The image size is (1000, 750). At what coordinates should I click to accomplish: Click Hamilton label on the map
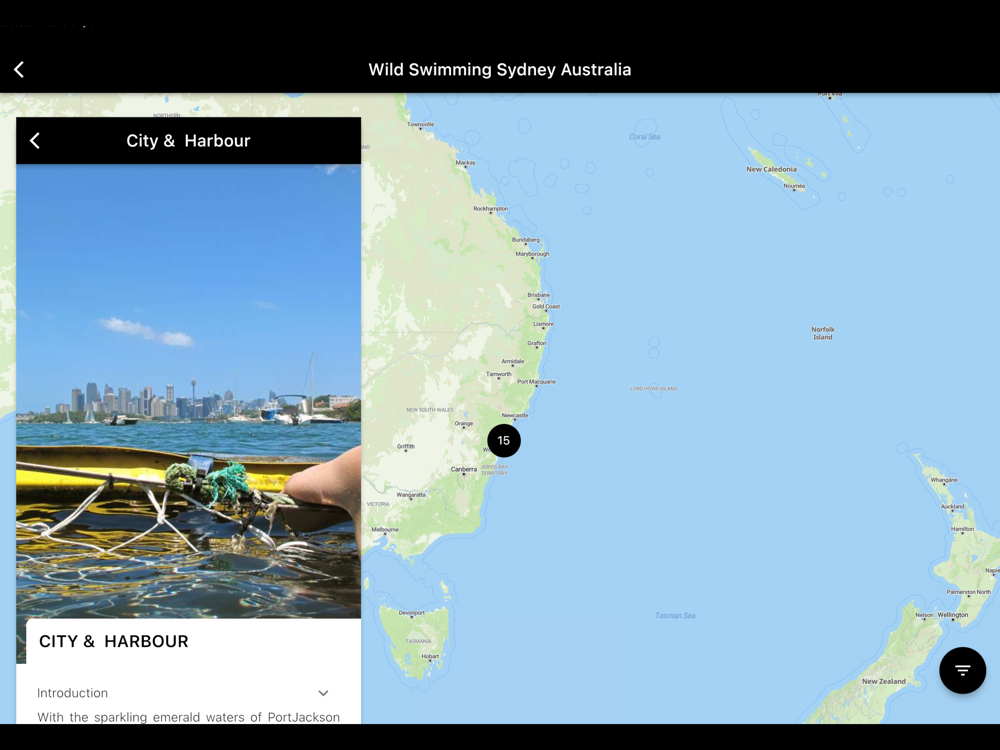tap(962, 529)
